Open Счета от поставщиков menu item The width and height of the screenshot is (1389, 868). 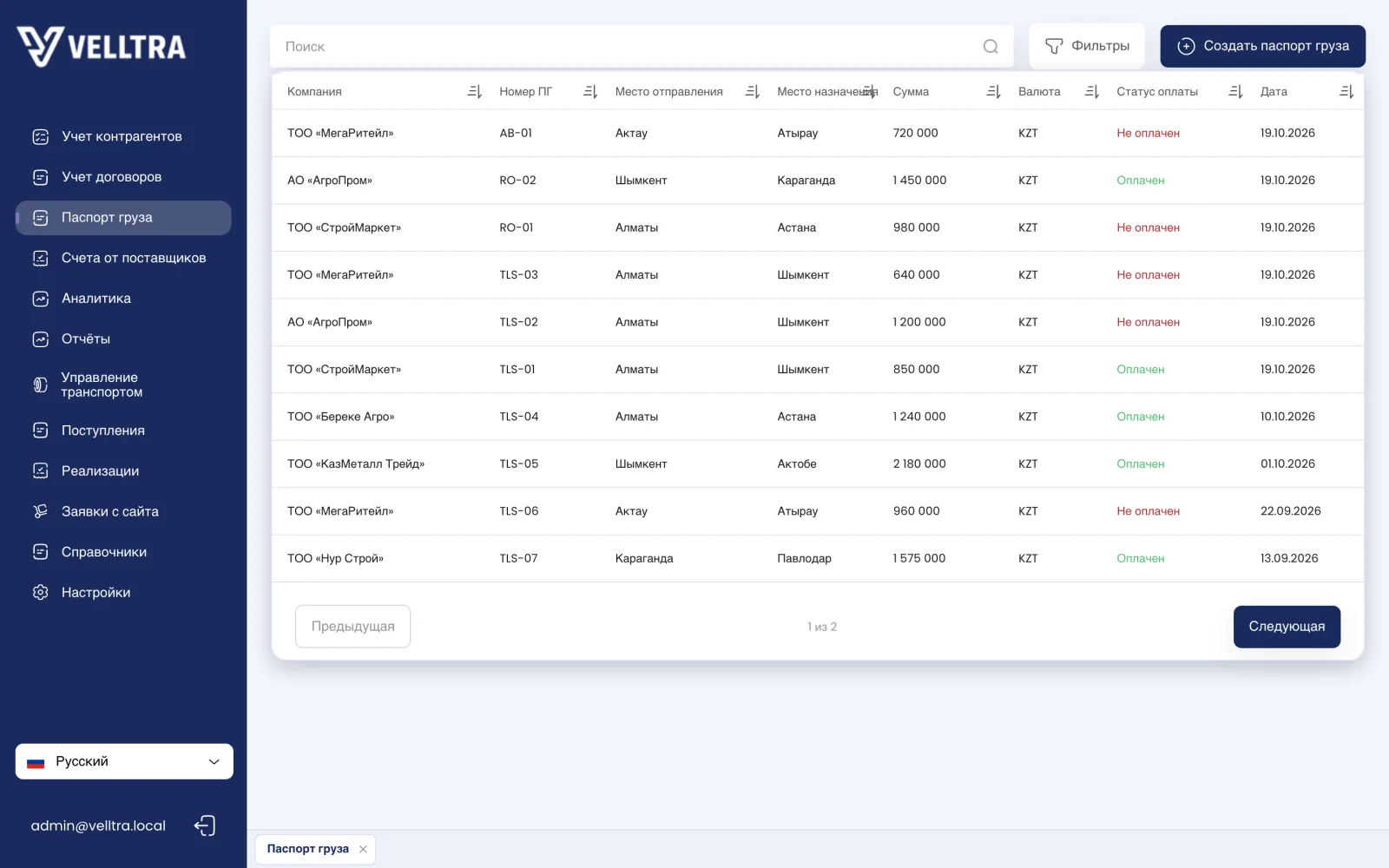[123, 258]
